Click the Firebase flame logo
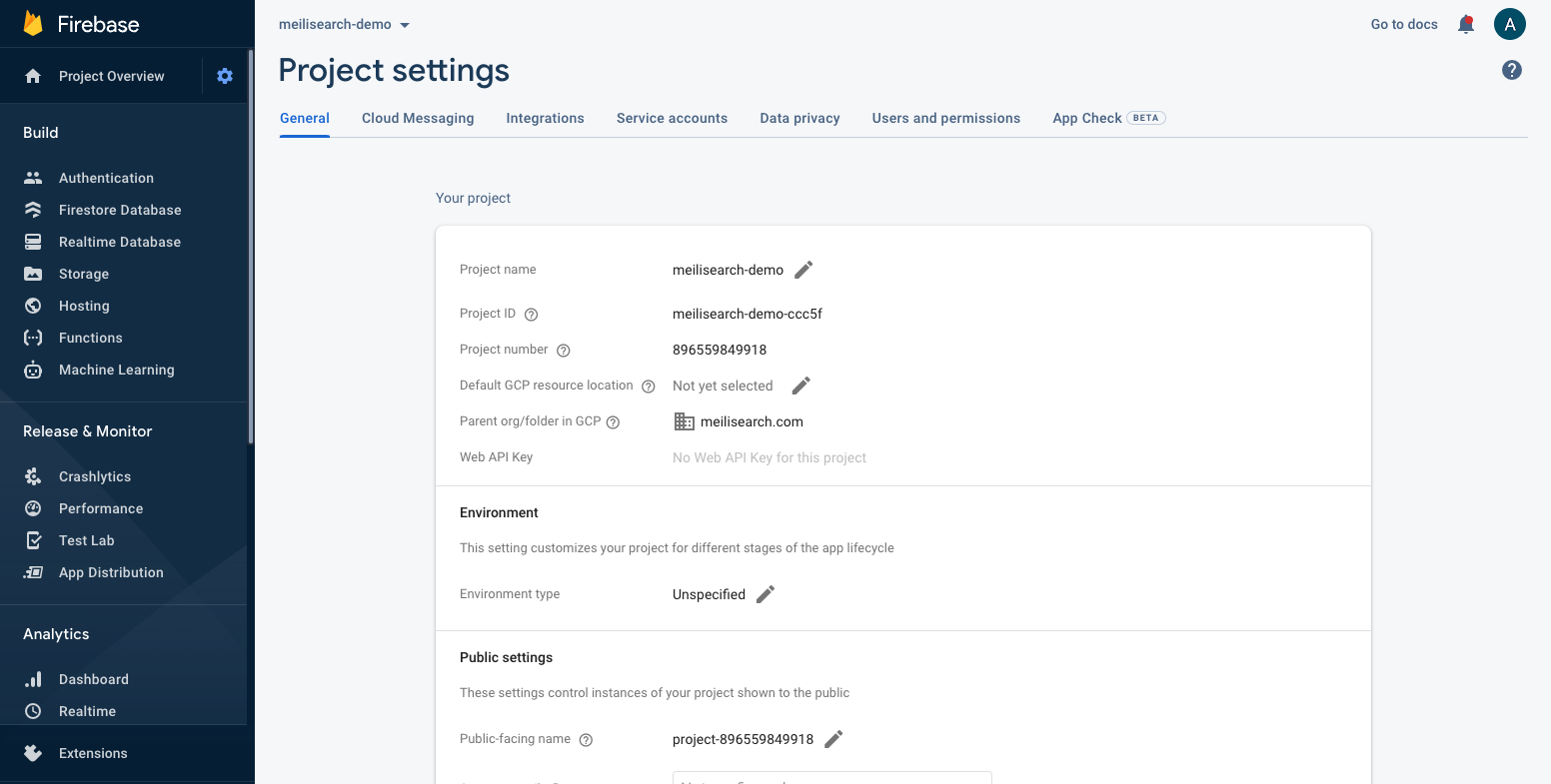 point(33,24)
